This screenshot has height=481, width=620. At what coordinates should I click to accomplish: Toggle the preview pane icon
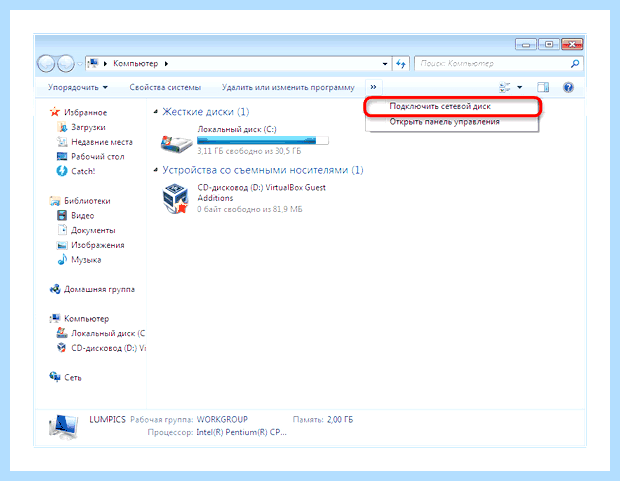pyautogui.click(x=543, y=87)
